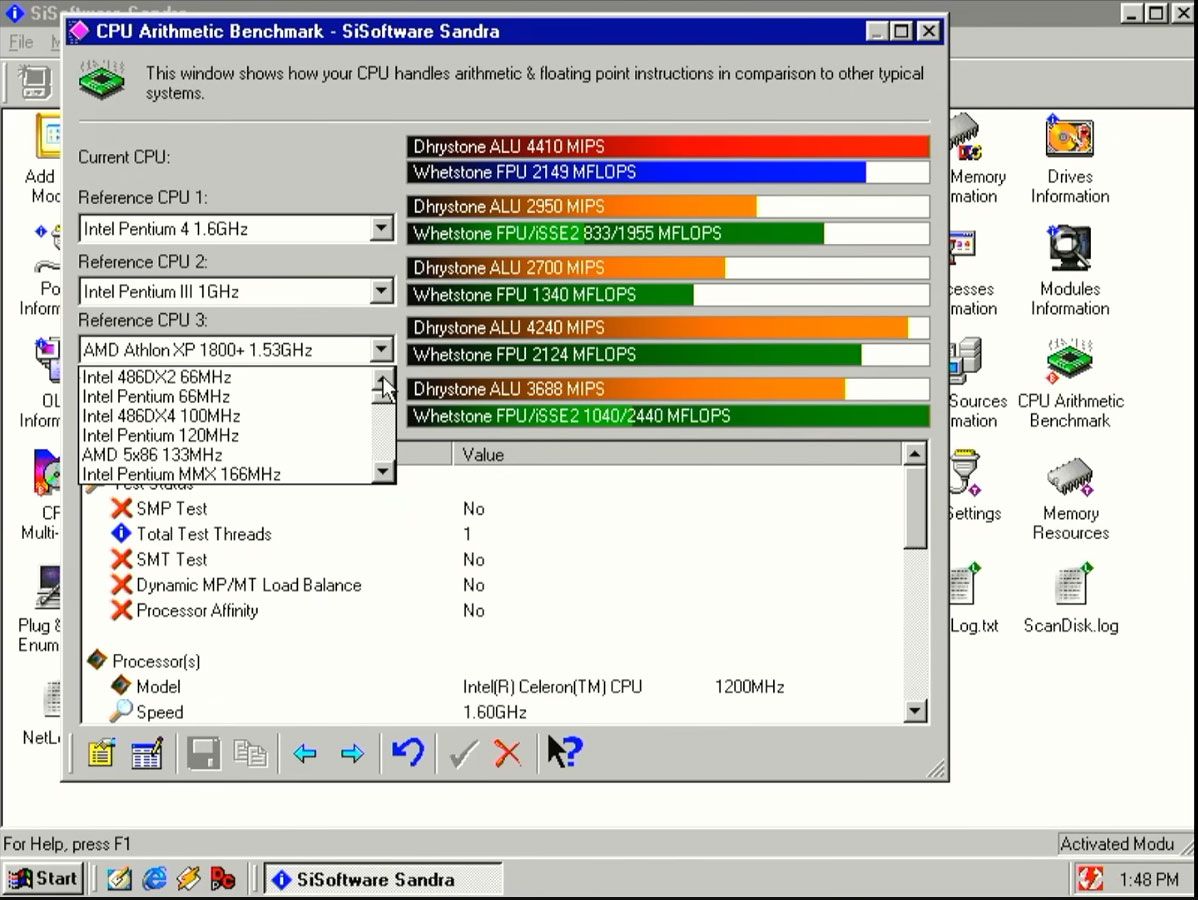Viewport: 1198px width, 900px height.
Task: Click the Activated Modu status bar entry
Action: coord(1117,843)
